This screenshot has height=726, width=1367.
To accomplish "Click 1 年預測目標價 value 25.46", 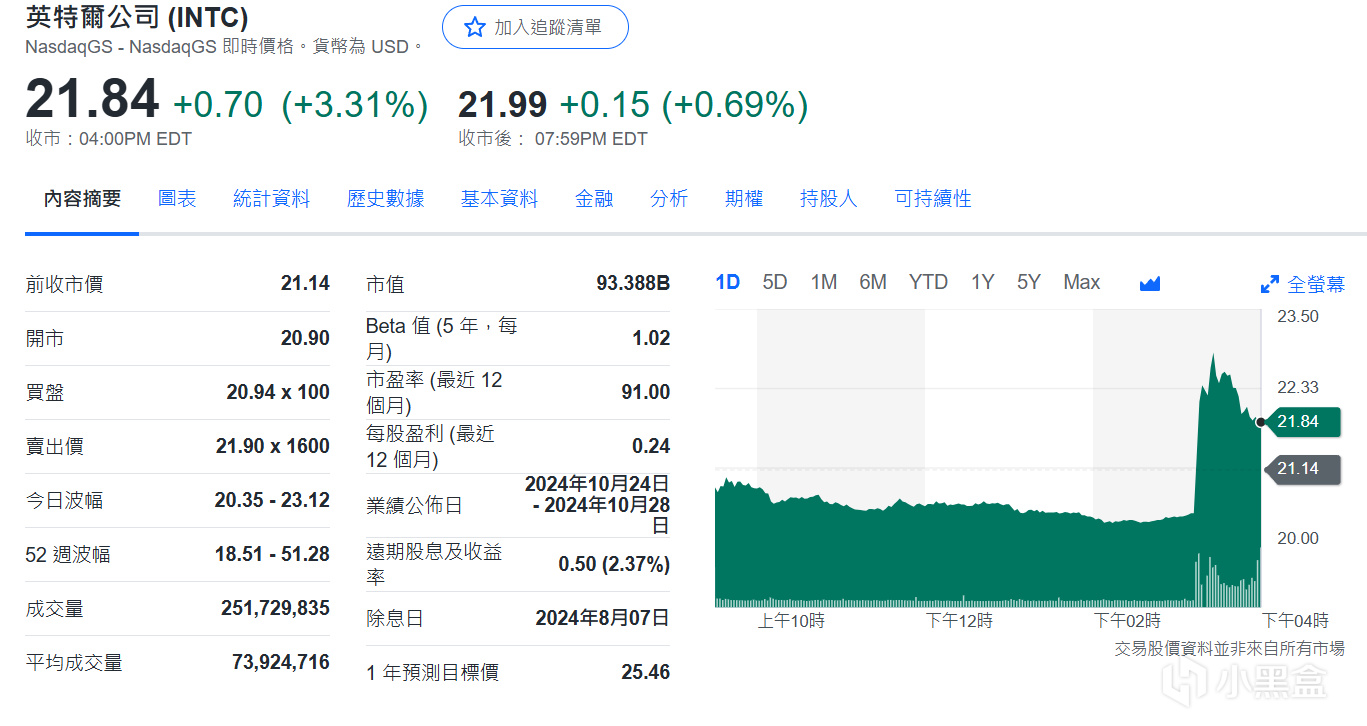I will click(645, 672).
